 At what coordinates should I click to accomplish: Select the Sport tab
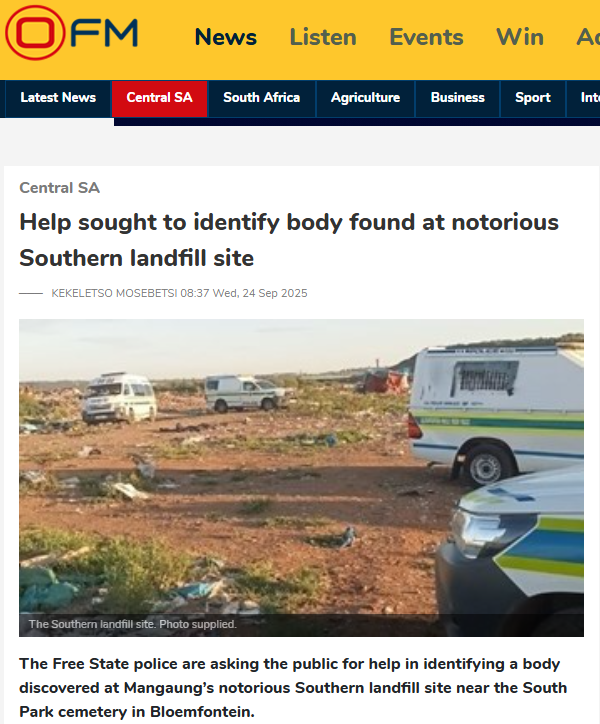(x=533, y=98)
